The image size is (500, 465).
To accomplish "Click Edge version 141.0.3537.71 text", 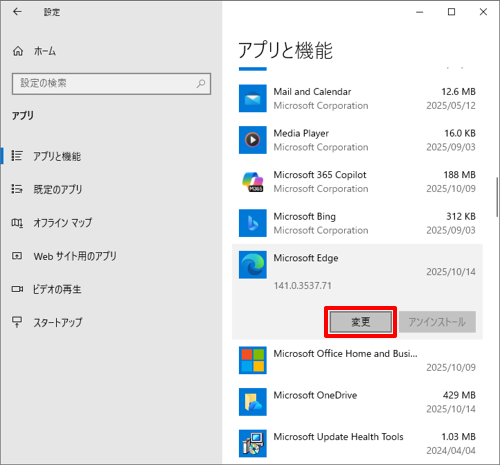I will [303, 286].
